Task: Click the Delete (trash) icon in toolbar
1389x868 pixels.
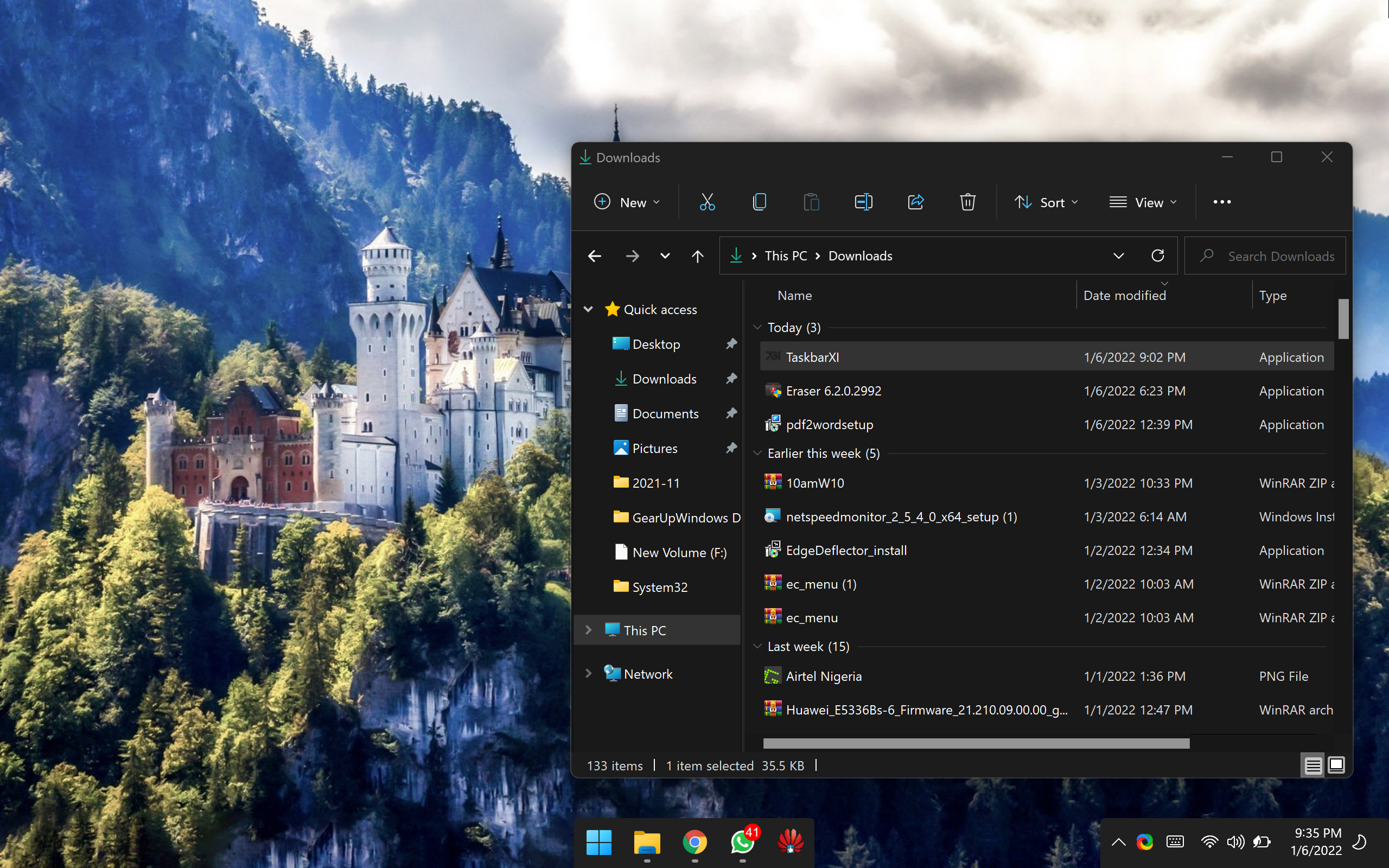Action: [x=967, y=201]
